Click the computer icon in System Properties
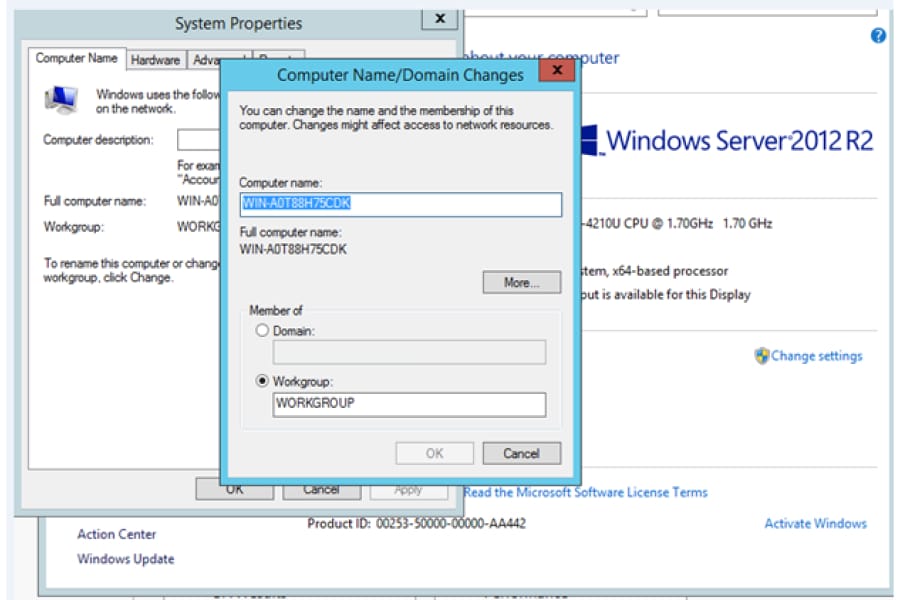Viewport: 900px width, 600px height. [x=61, y=99]
